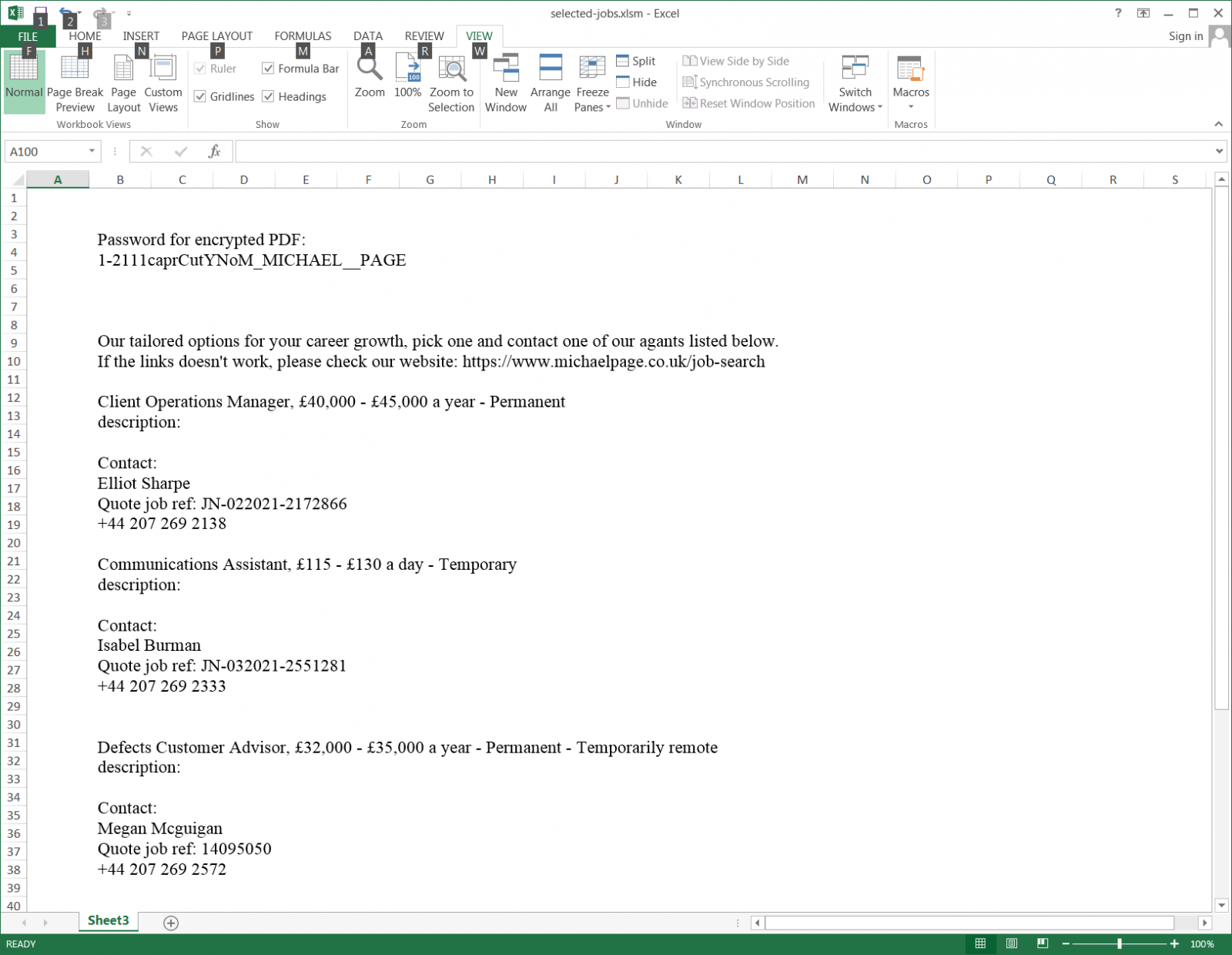Viewport: 1232px width, 955px height.
Task: Open the FORMULAS ribbon tab
Action: click(303, 36)
